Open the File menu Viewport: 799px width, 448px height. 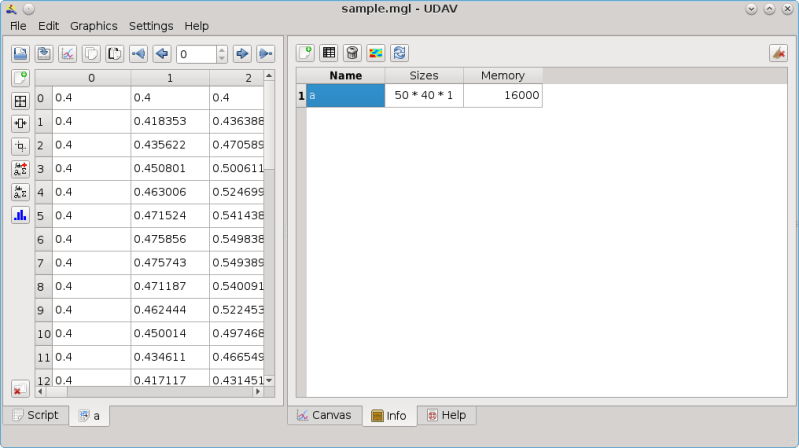pyautogui.click(x=18, y=26)
